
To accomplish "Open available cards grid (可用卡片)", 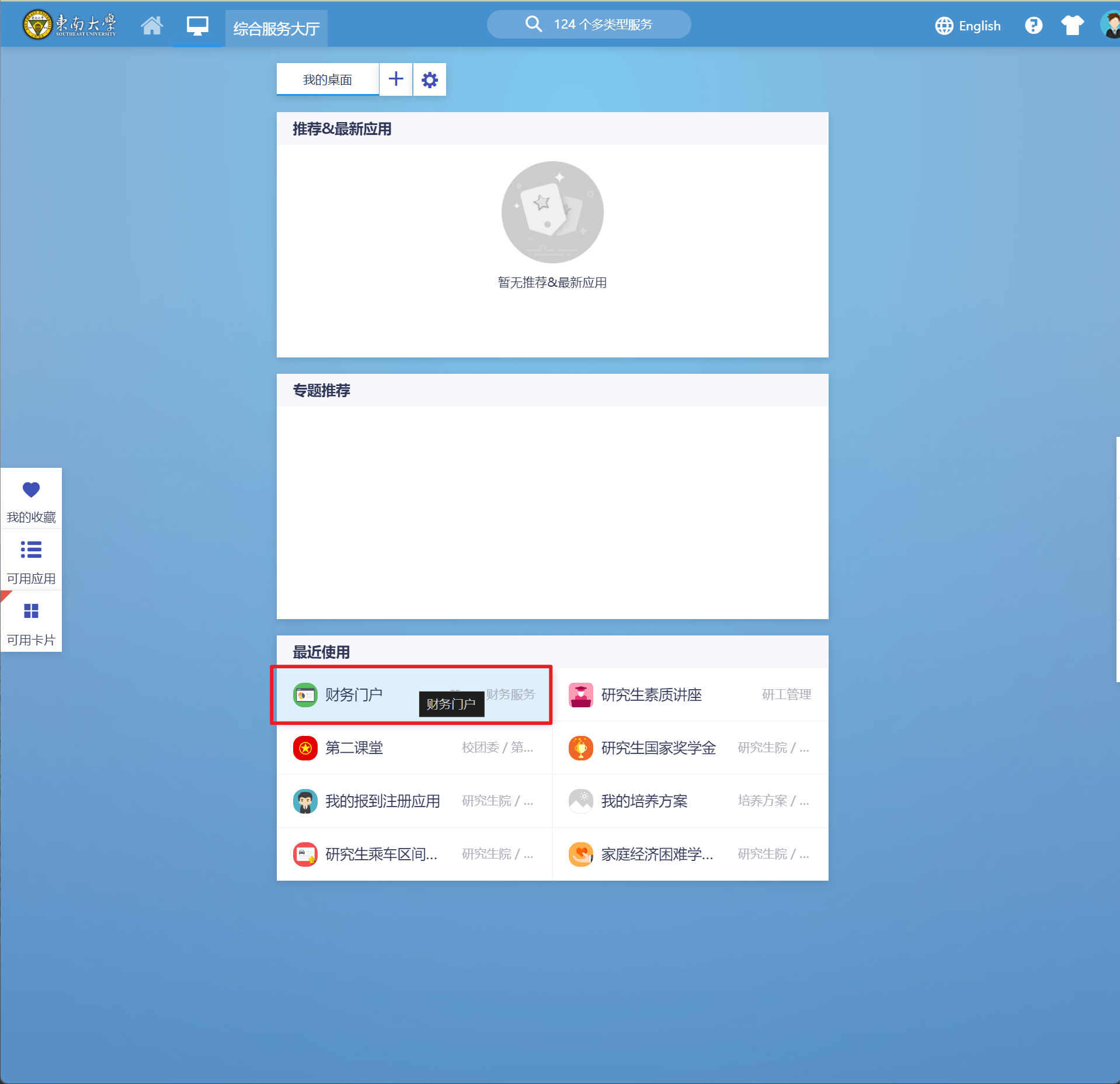I will click(x=31, y=623).
